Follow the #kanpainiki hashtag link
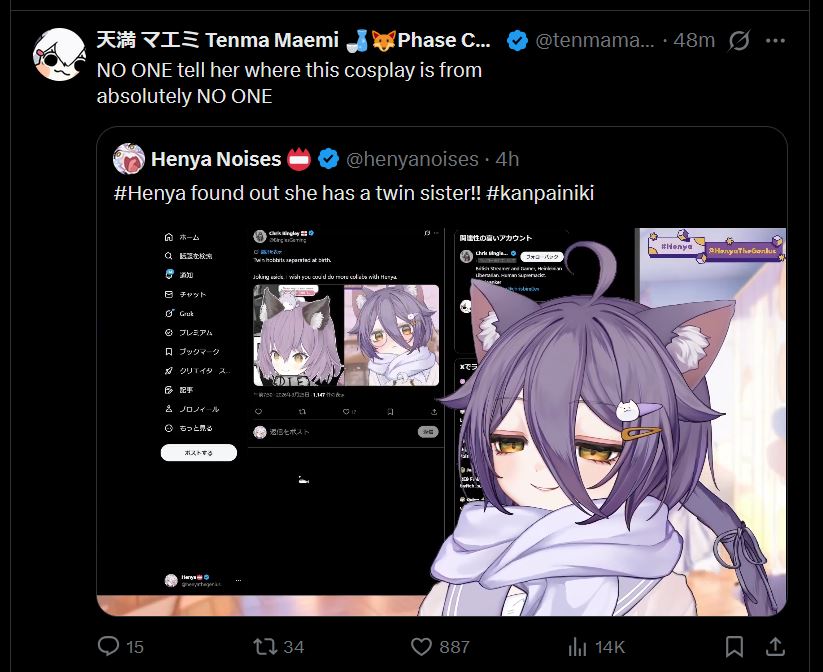The width and height of the screenshot is (823, 672). [x=540, y=193]
